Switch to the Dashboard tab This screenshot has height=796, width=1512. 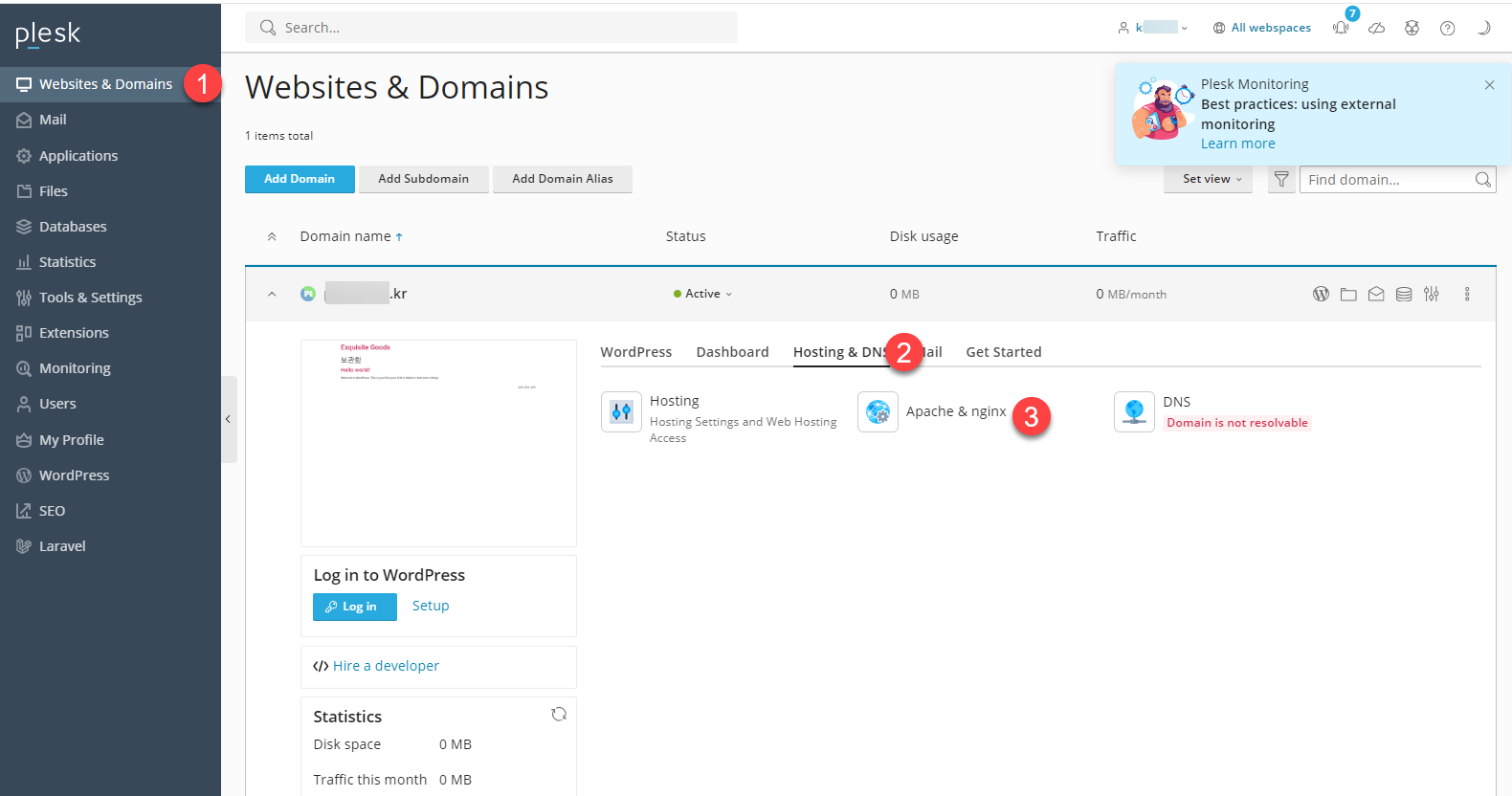click(733, 352)
